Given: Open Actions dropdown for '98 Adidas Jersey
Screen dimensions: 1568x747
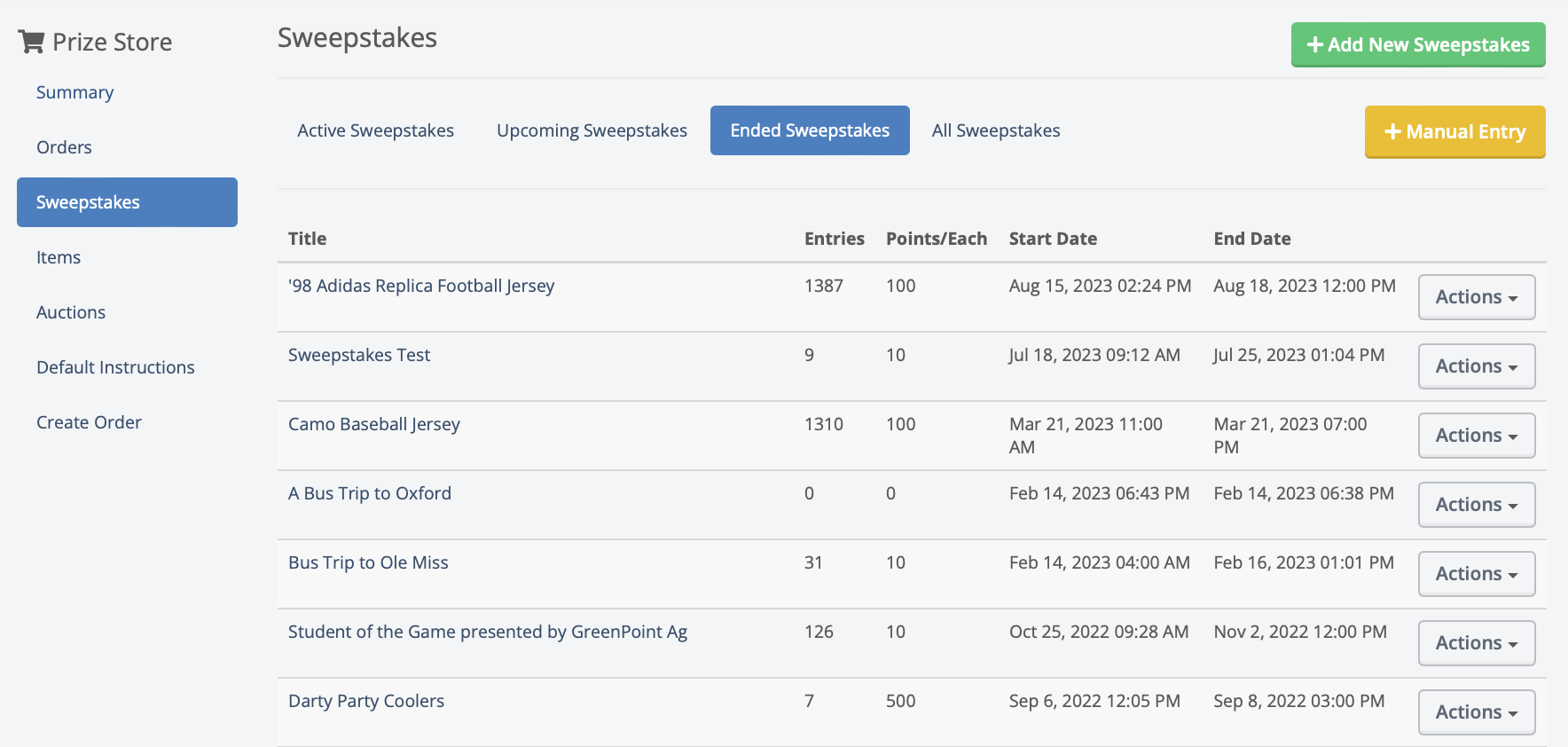Looking at the screenshot, I should (x=1476, y=297).
